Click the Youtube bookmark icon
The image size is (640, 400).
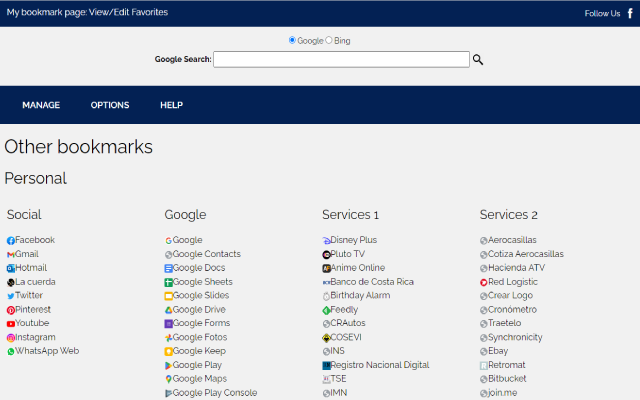click(x=11, y=324)
